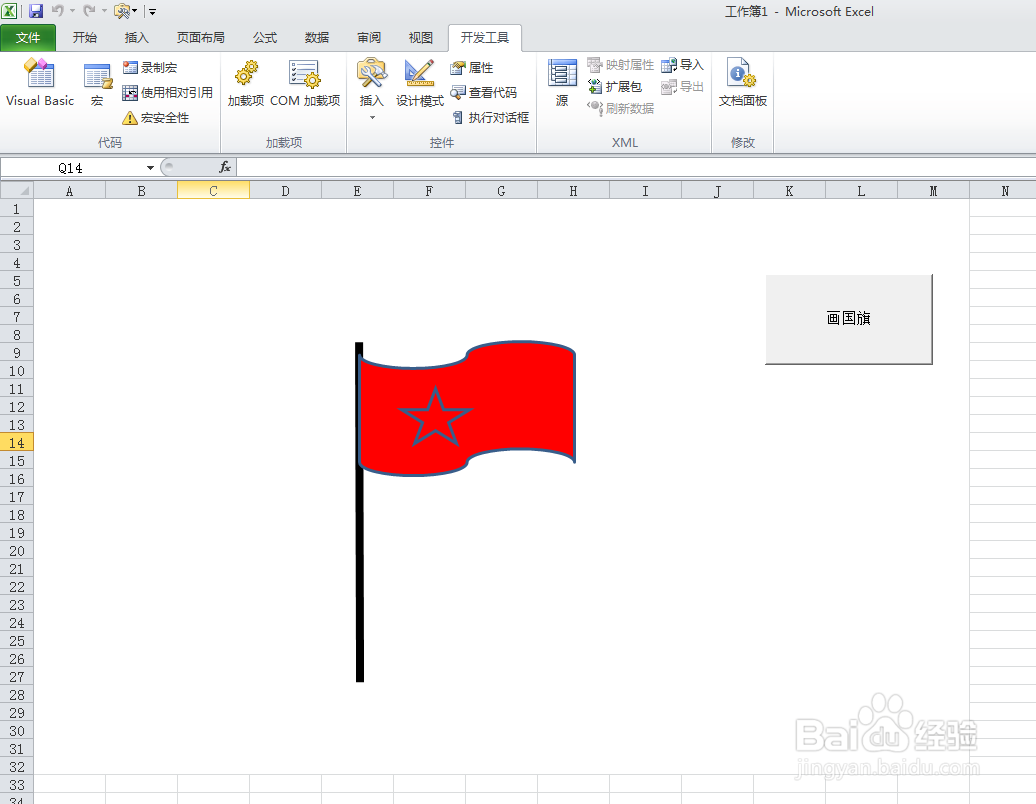Viewport: 1036px width, 804px height.
Task: Open the XML Source (源) pane
Action: (x=562, y=83)
